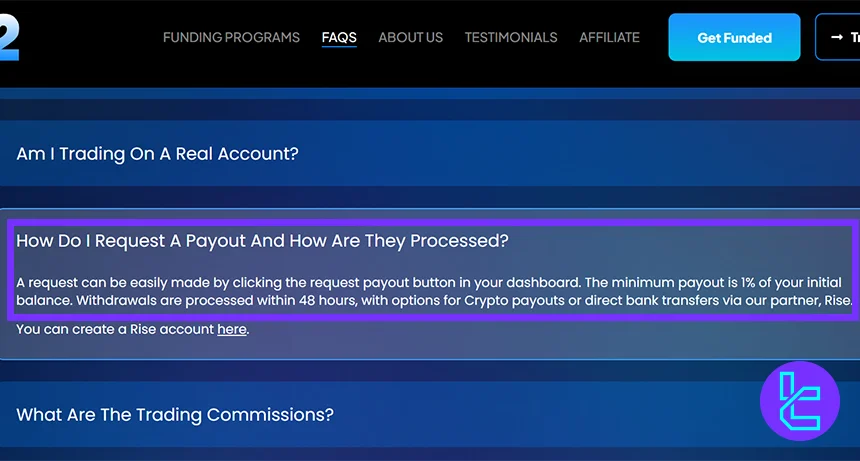Click the partner name "Rise" ending the paragraph

click(835, 300)
